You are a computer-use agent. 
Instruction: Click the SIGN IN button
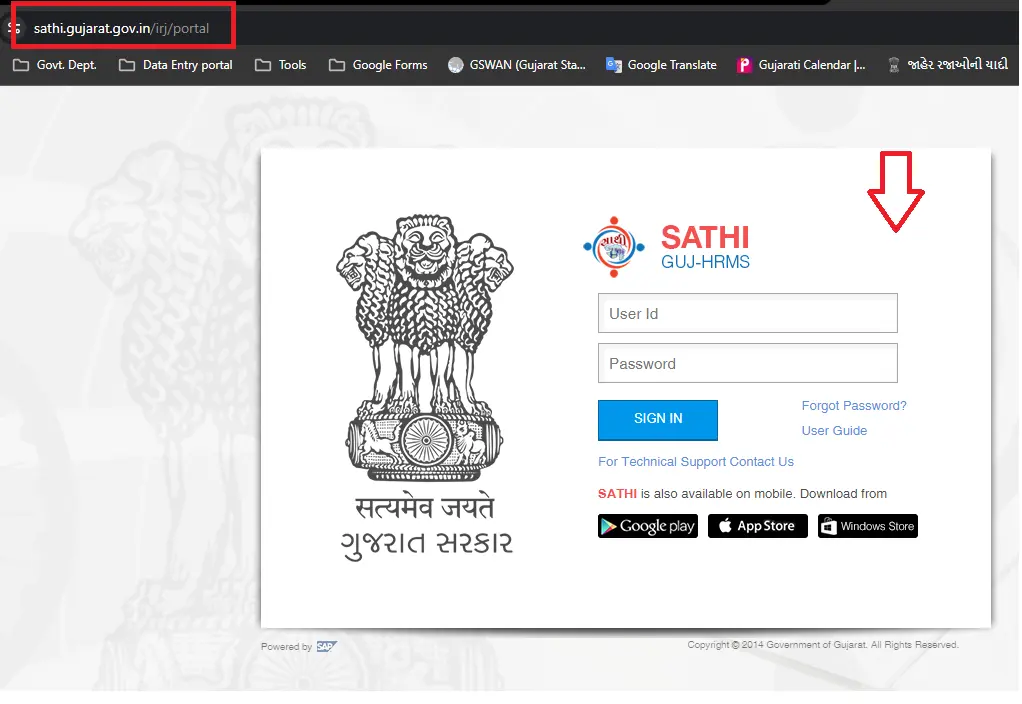coord(658,420)
